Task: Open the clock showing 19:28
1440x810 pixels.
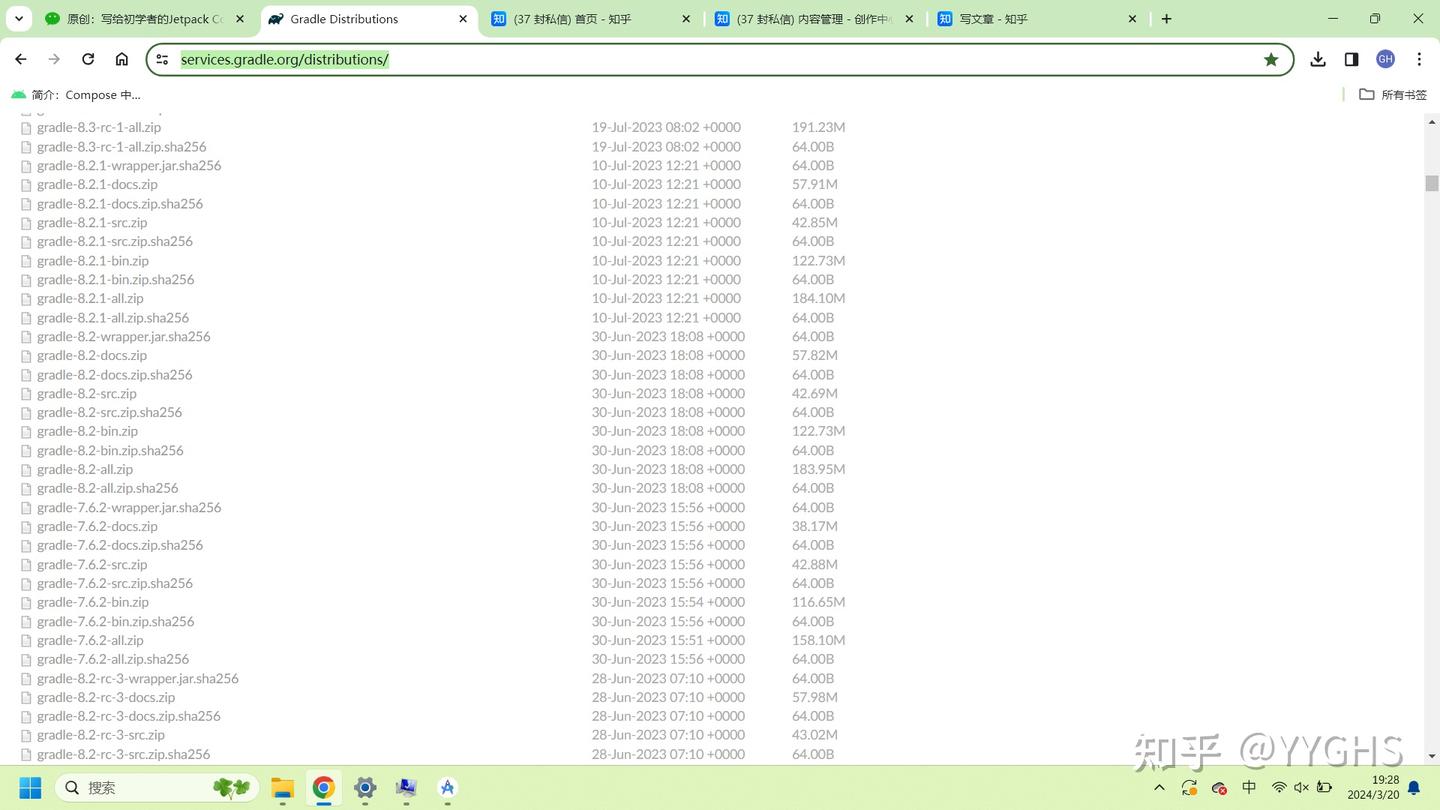Action: [x=1373, y=788]
